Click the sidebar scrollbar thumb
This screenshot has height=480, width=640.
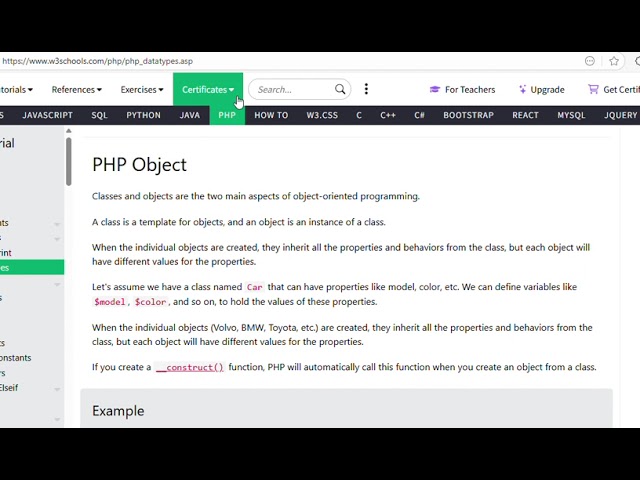pyautogui.click(x=69, y=162)
